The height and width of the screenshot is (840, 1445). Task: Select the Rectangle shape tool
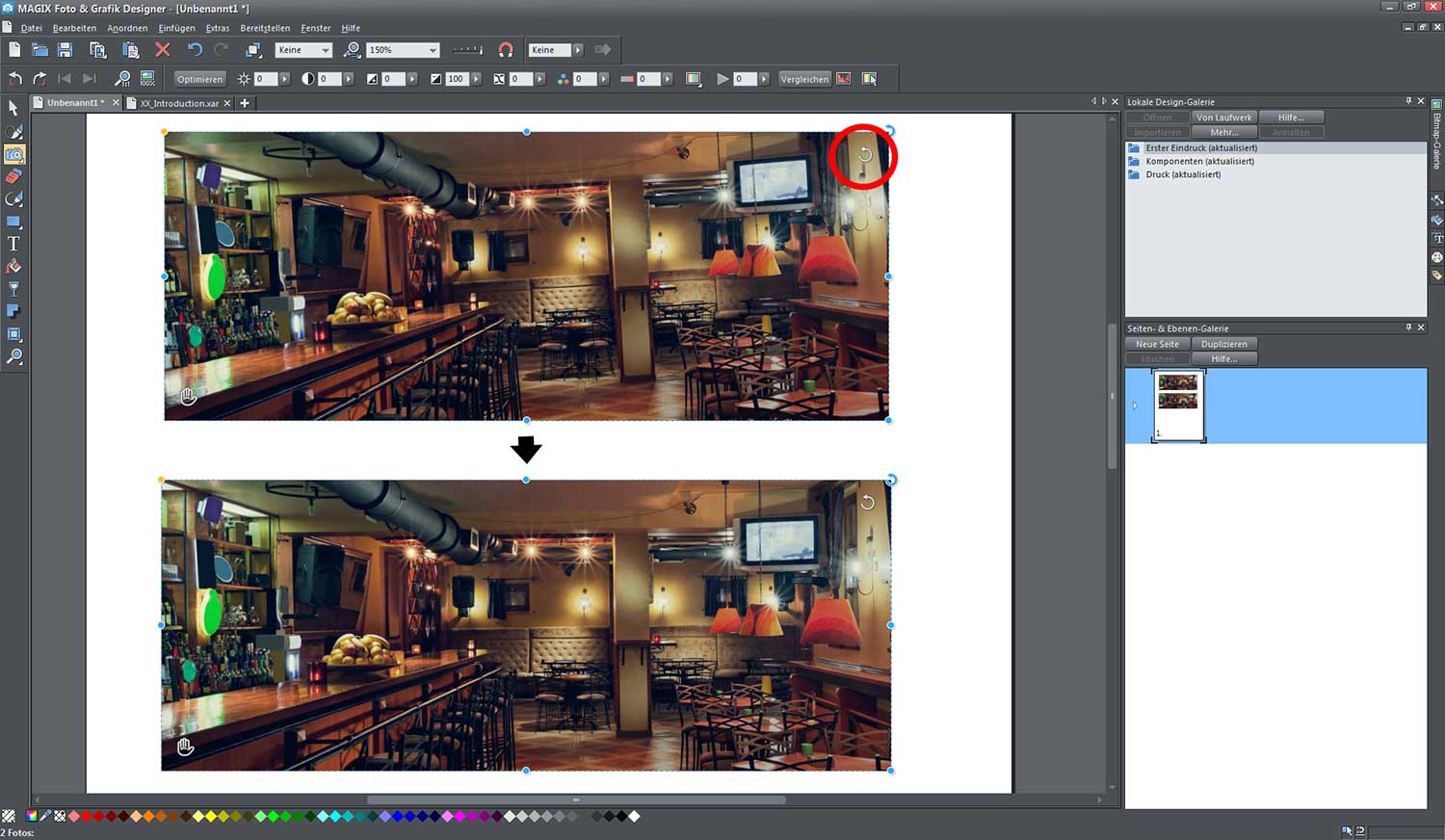tap(13, 222)
